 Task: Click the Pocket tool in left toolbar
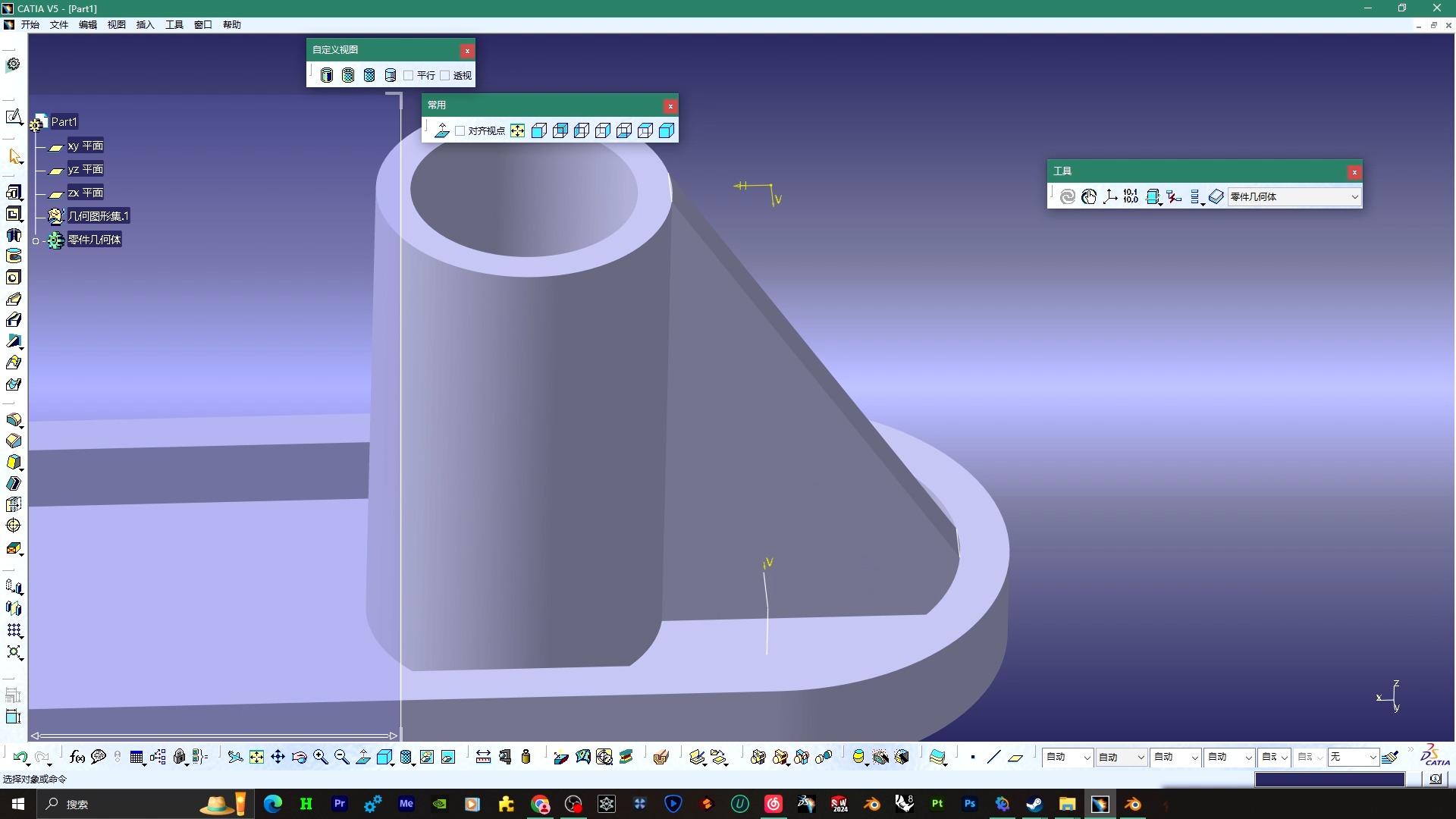pyautogui.click(x=13, y=214)
